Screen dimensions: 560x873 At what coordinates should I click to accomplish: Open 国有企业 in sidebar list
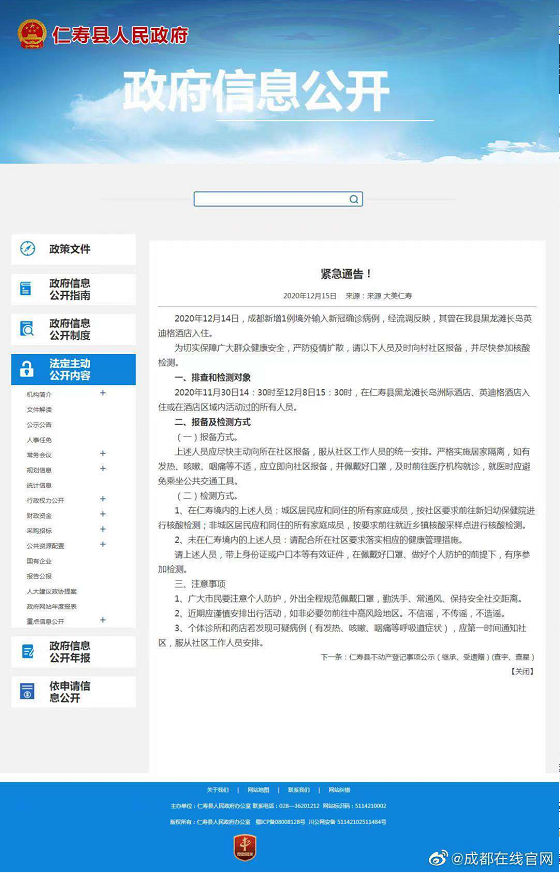pos(38,561)
